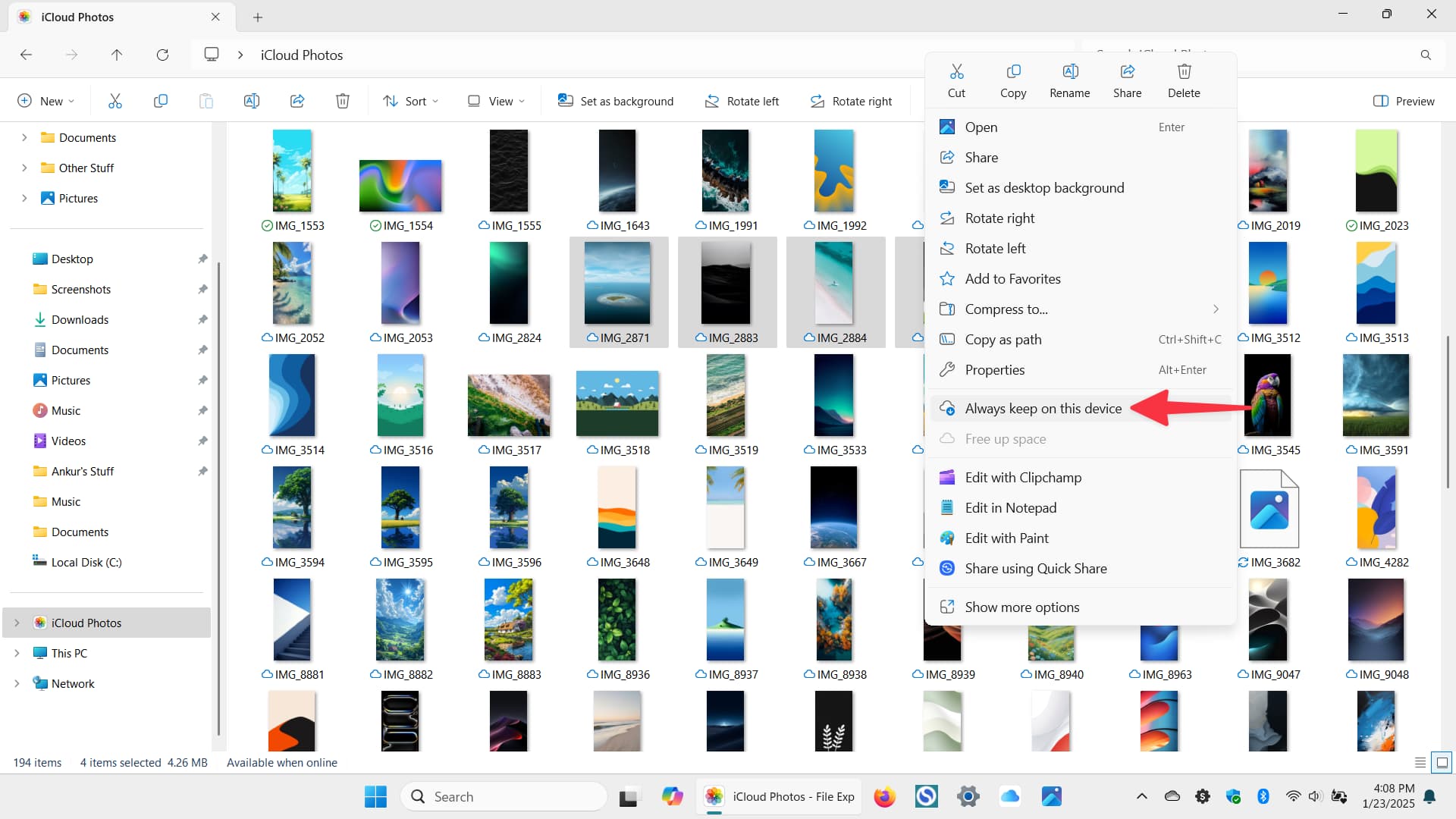This screenshot has height=819, width=1456.
Task: Click Delete in the context menu
Action: coord(1184,81)
